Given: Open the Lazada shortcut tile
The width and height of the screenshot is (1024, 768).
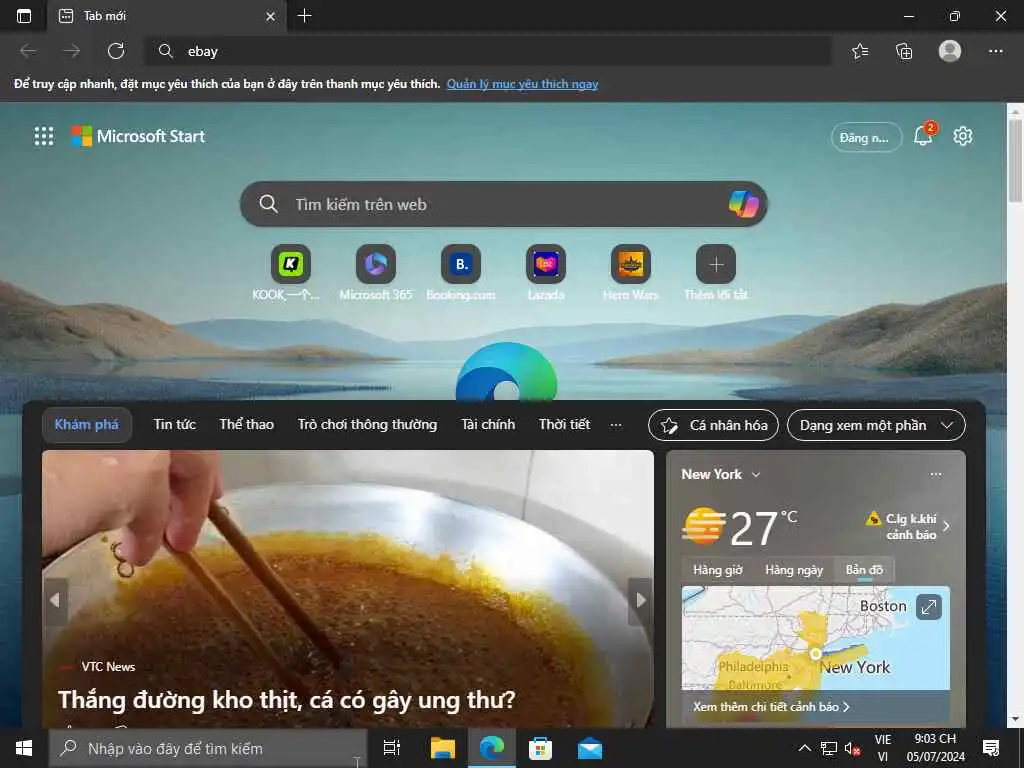Looking at the screenshot, I should click(x=546, y=264).
